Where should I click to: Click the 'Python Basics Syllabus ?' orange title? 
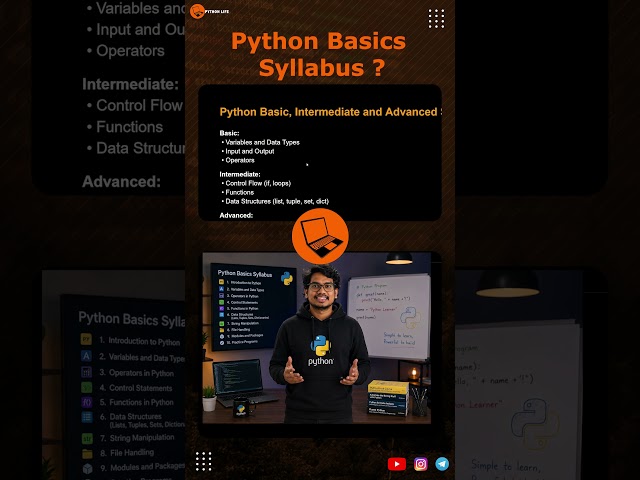click(319, 54)
